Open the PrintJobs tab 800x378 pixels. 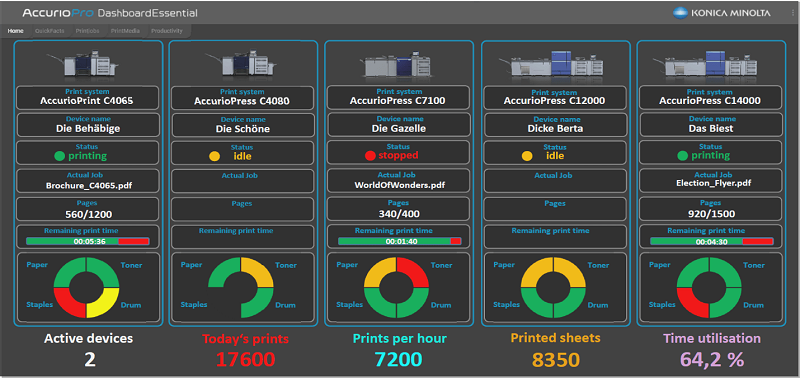(88, 31)
